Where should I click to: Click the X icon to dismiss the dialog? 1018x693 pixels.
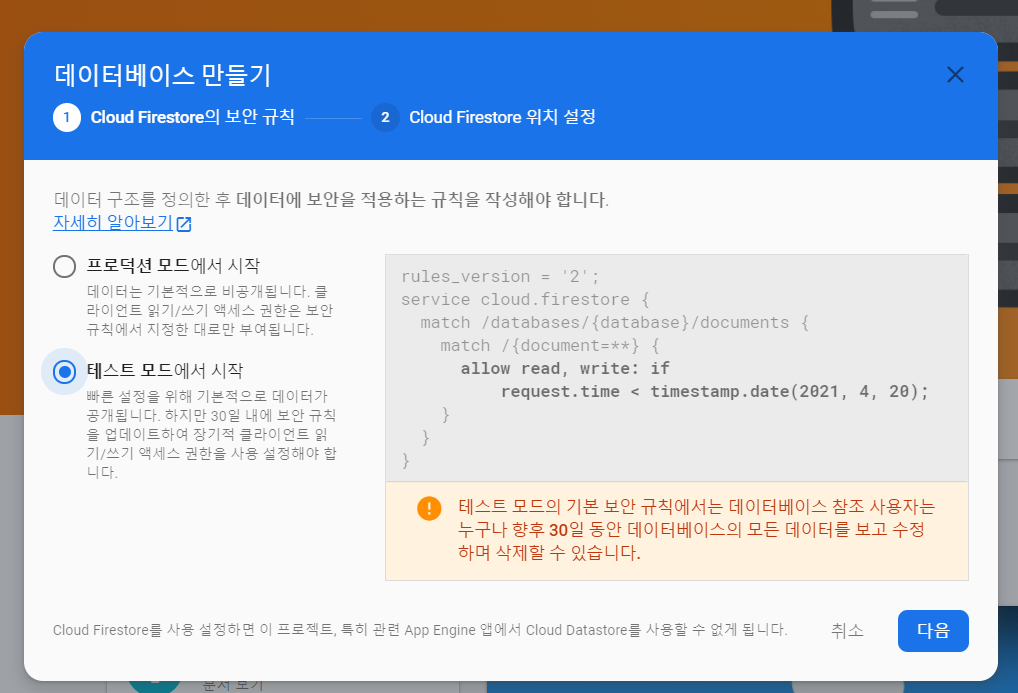955,74
